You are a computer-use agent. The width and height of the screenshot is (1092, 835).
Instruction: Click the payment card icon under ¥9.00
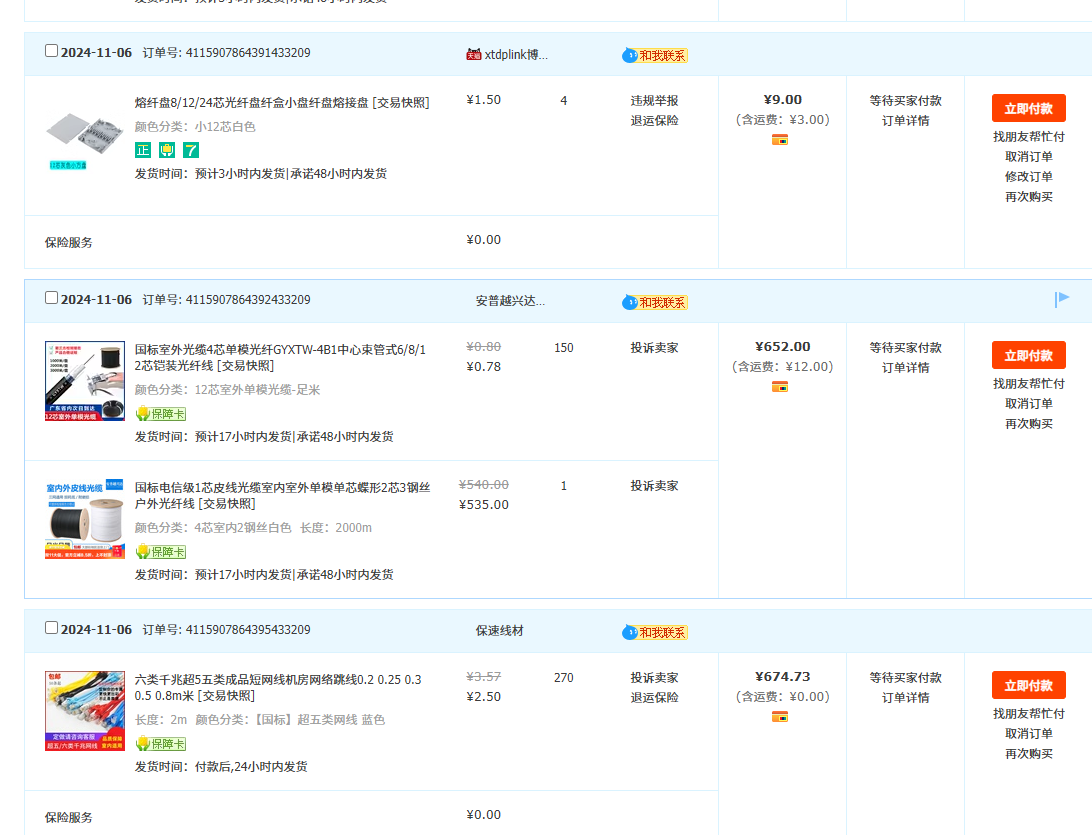click(780, 140)
